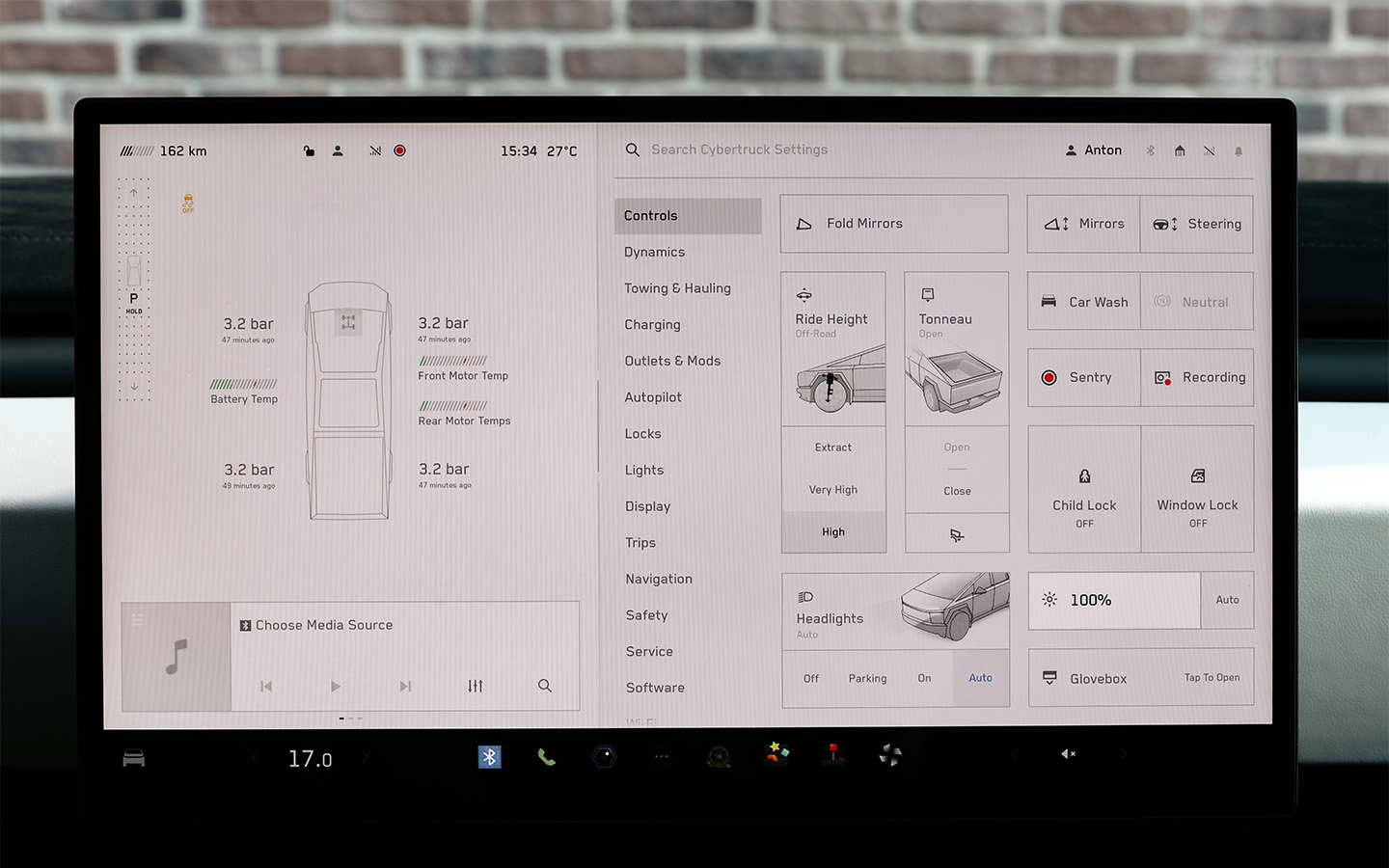Set headlights to On
This screenshot has width=1389, height=868.
coord(924,679)
